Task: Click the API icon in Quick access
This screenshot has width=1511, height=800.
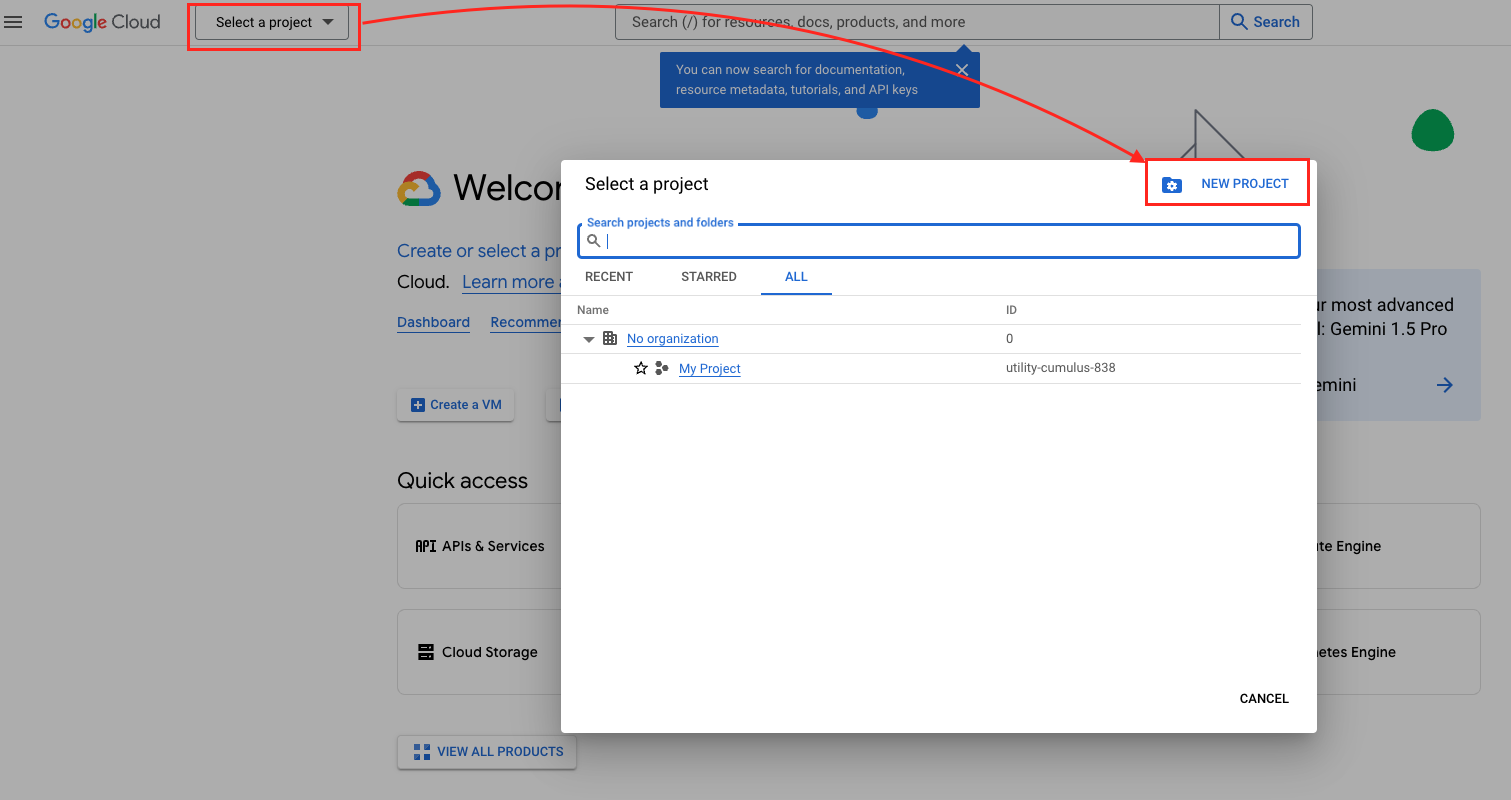Action: coord(426,546)
